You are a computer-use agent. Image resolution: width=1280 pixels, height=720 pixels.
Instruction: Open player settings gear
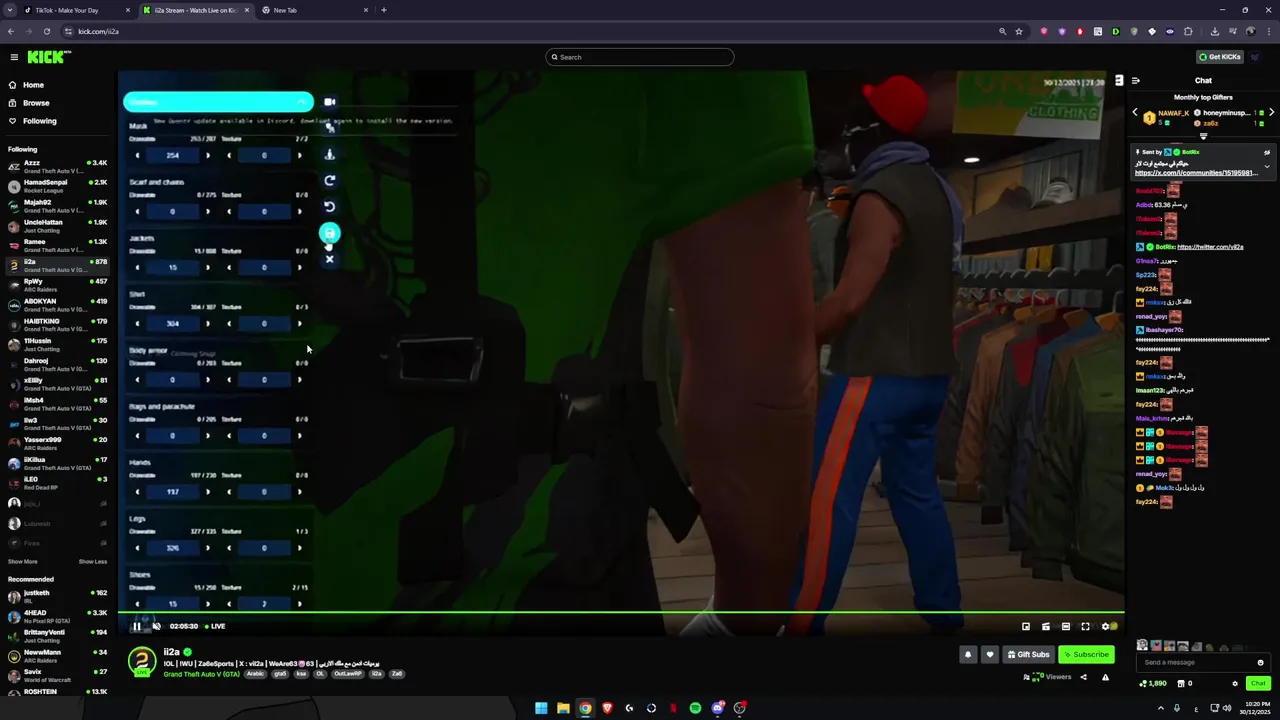coord(1106,626)
